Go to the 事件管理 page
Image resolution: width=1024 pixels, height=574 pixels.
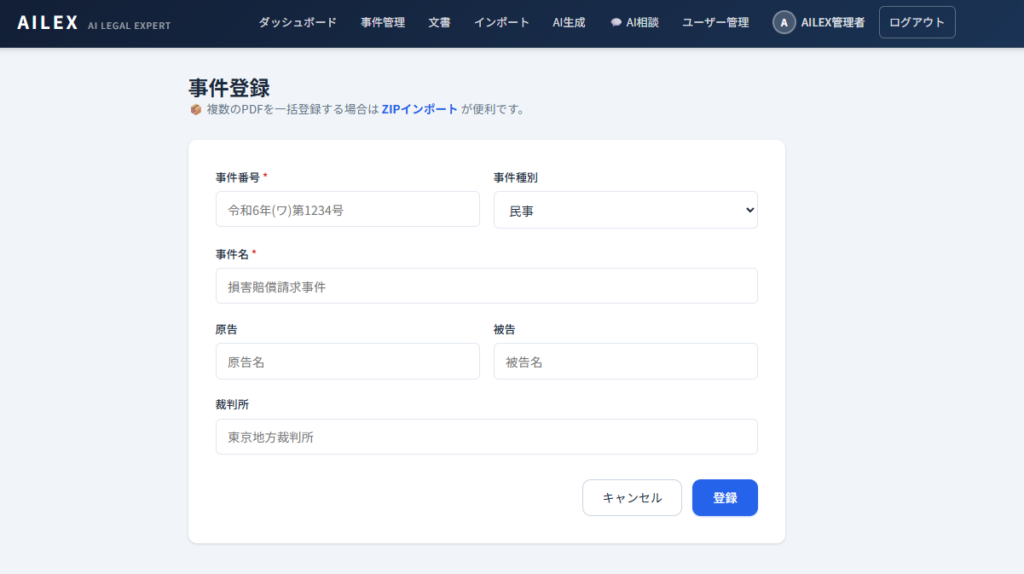(x=382, y=22)
